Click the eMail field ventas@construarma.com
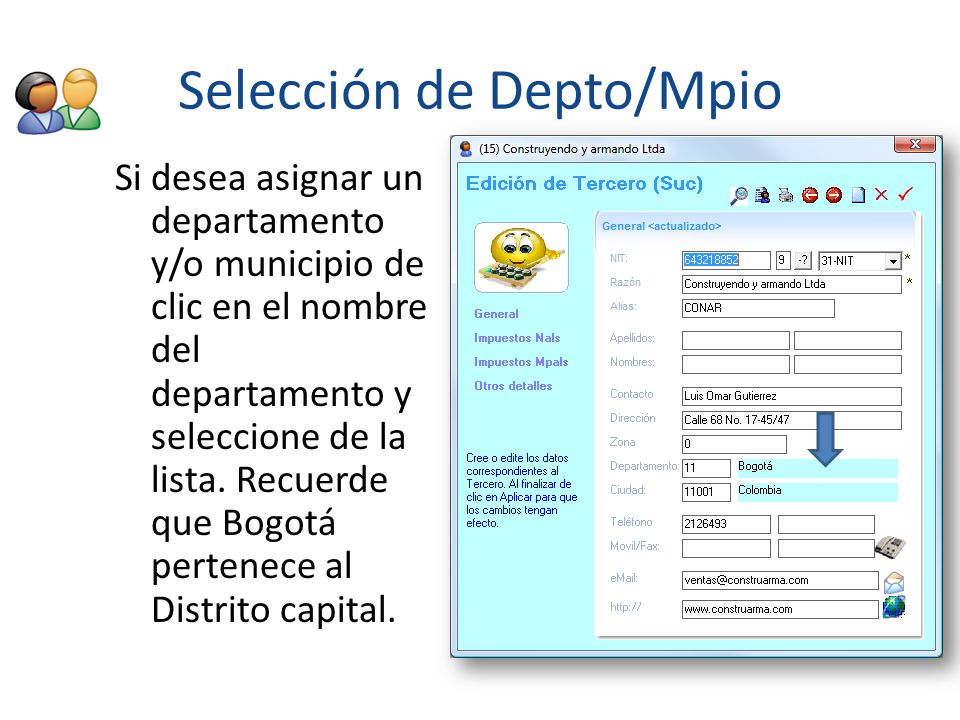The height and width of the screenshot is (720, 960). coord(780,580)
